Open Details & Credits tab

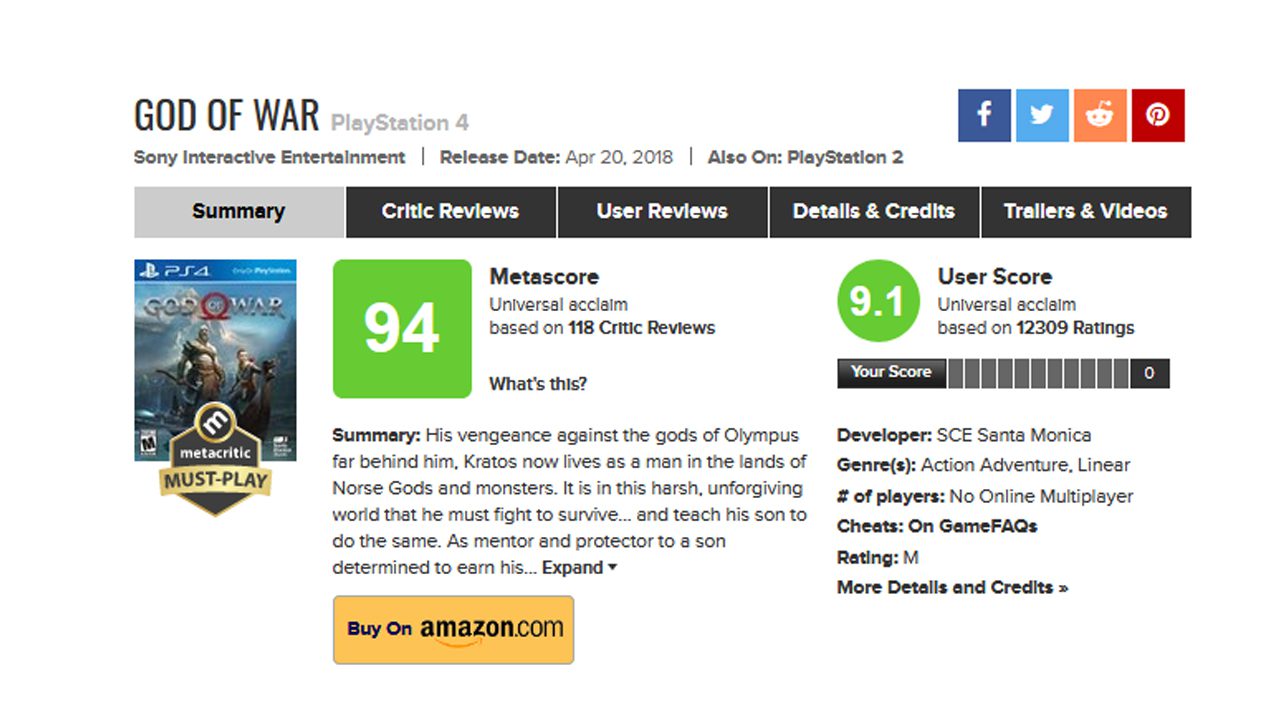874,211
